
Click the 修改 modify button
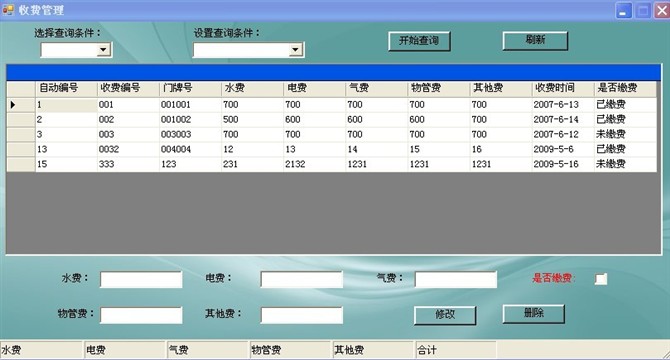pos(445,315)
